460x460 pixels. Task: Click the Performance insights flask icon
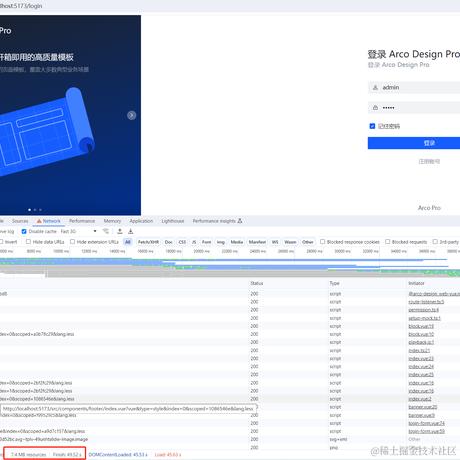240,221
